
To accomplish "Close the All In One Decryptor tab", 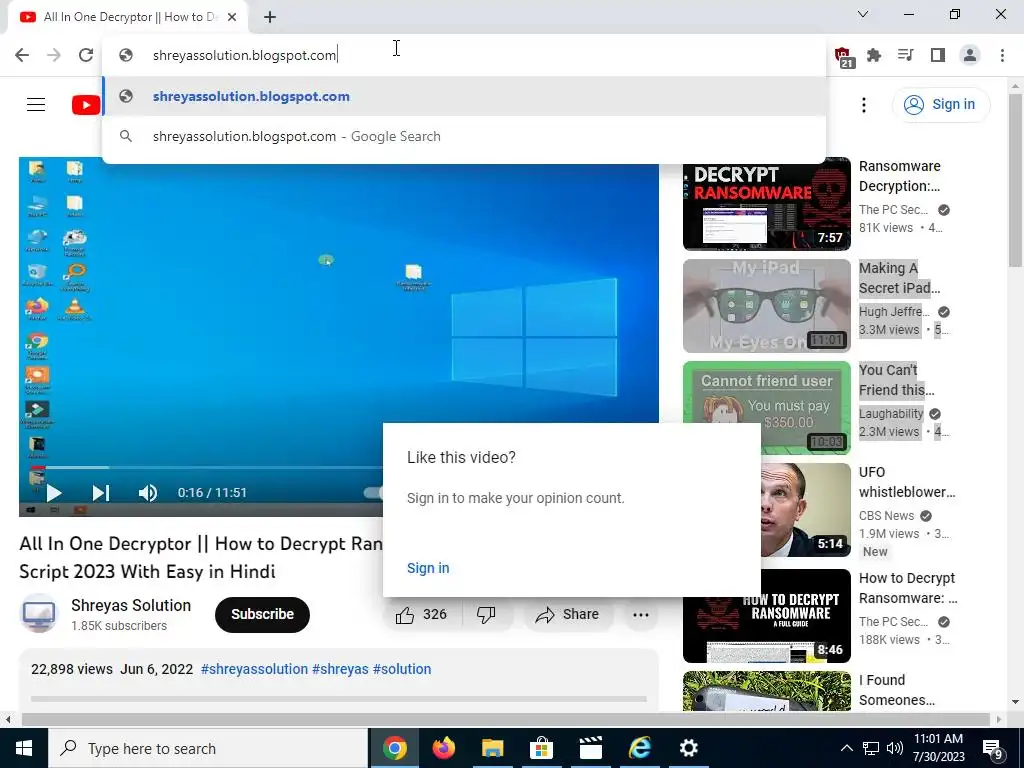I will [232, 17].
